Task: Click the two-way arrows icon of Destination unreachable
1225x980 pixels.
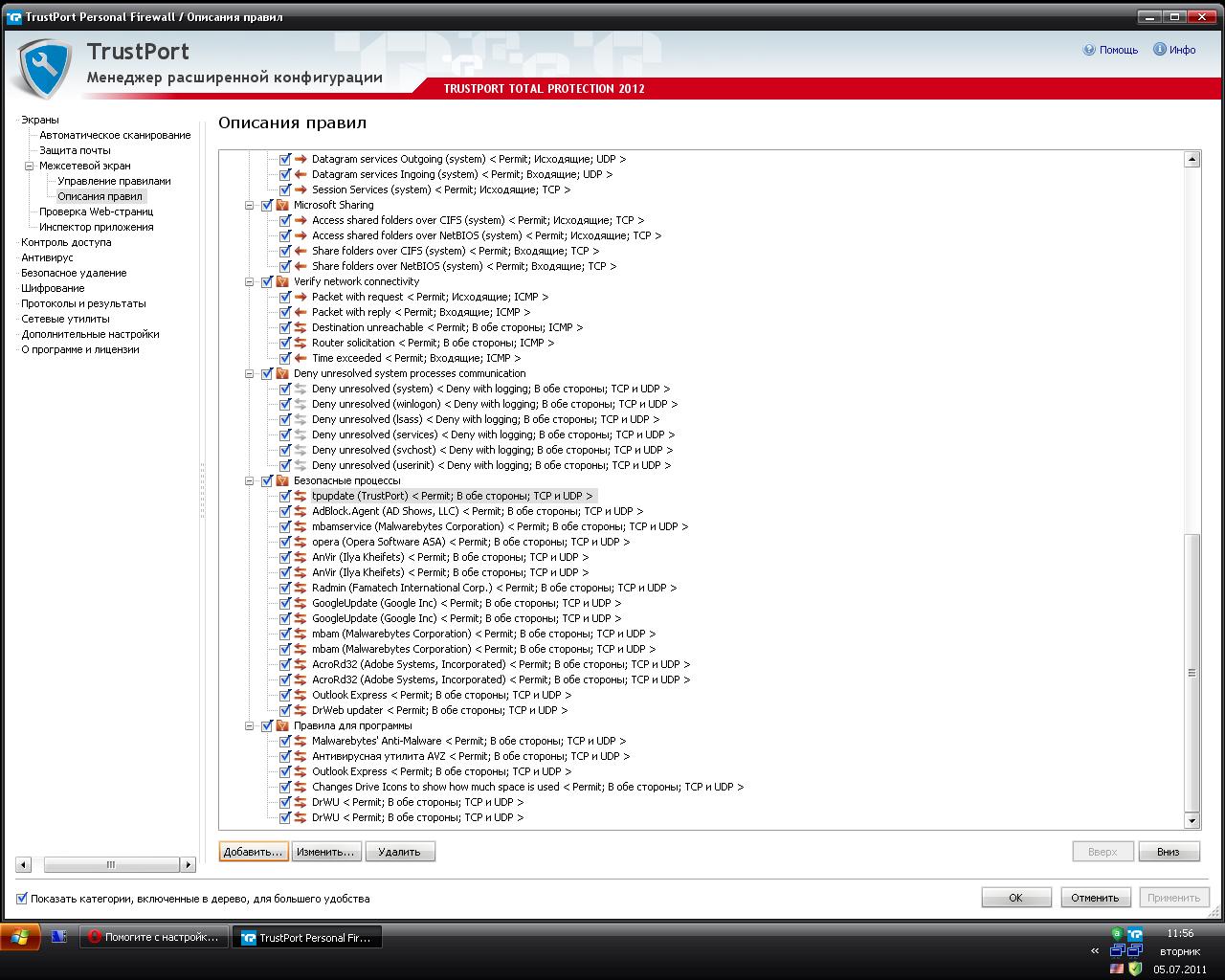Action: (301, 327)
